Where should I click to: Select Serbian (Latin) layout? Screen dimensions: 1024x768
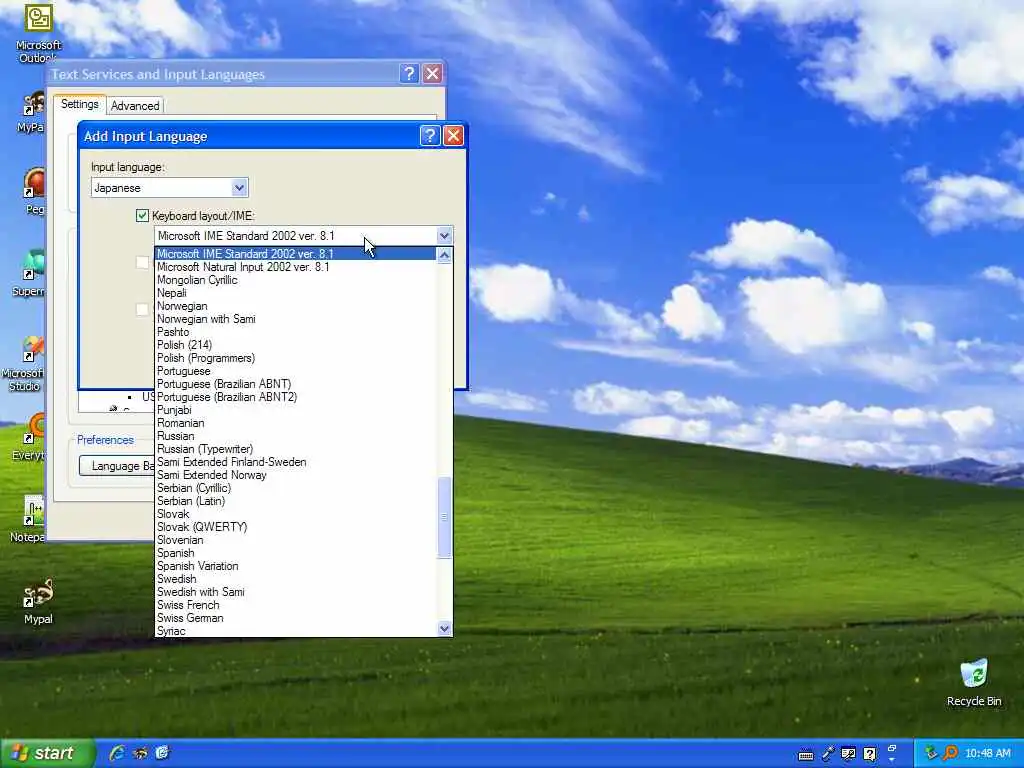(296, 502)
